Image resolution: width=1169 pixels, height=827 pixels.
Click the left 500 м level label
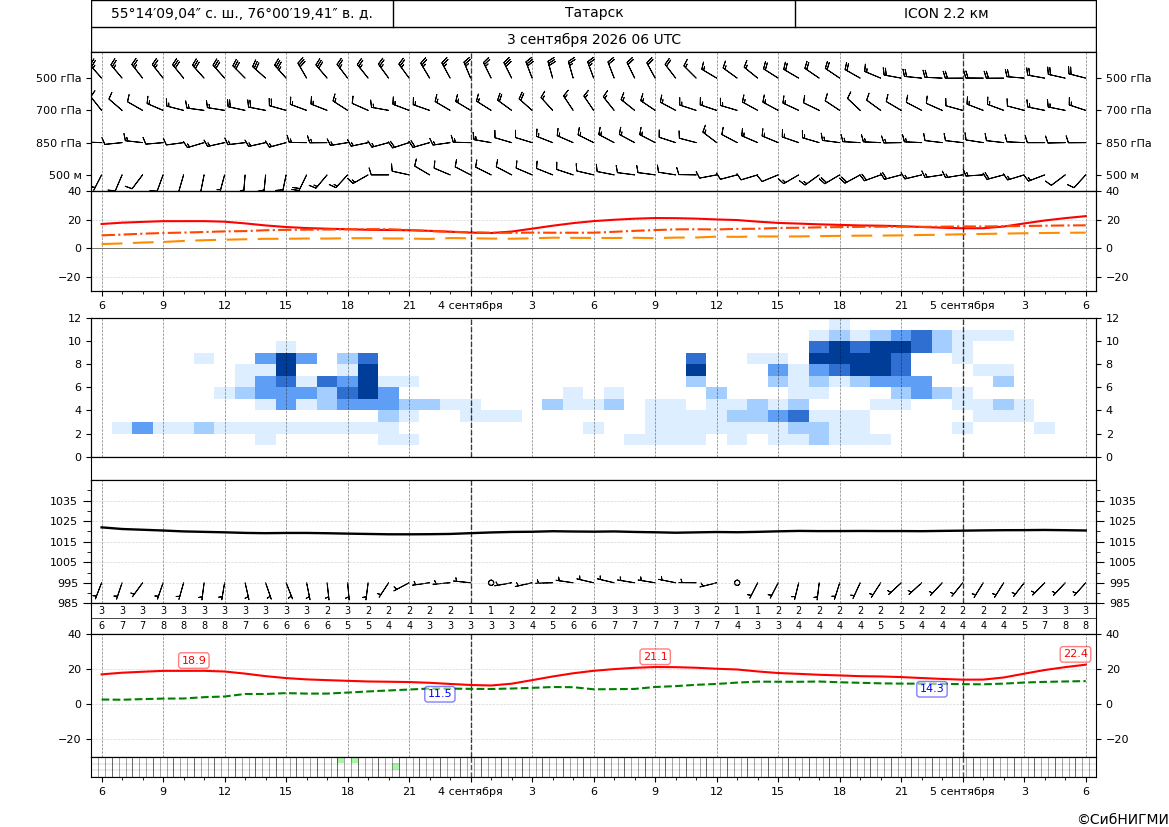[66, 175]
